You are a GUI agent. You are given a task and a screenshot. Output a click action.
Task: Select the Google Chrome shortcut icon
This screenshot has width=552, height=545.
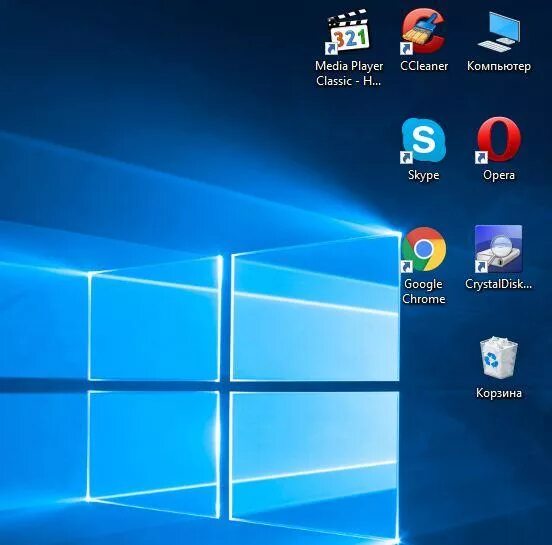[424, 250]
